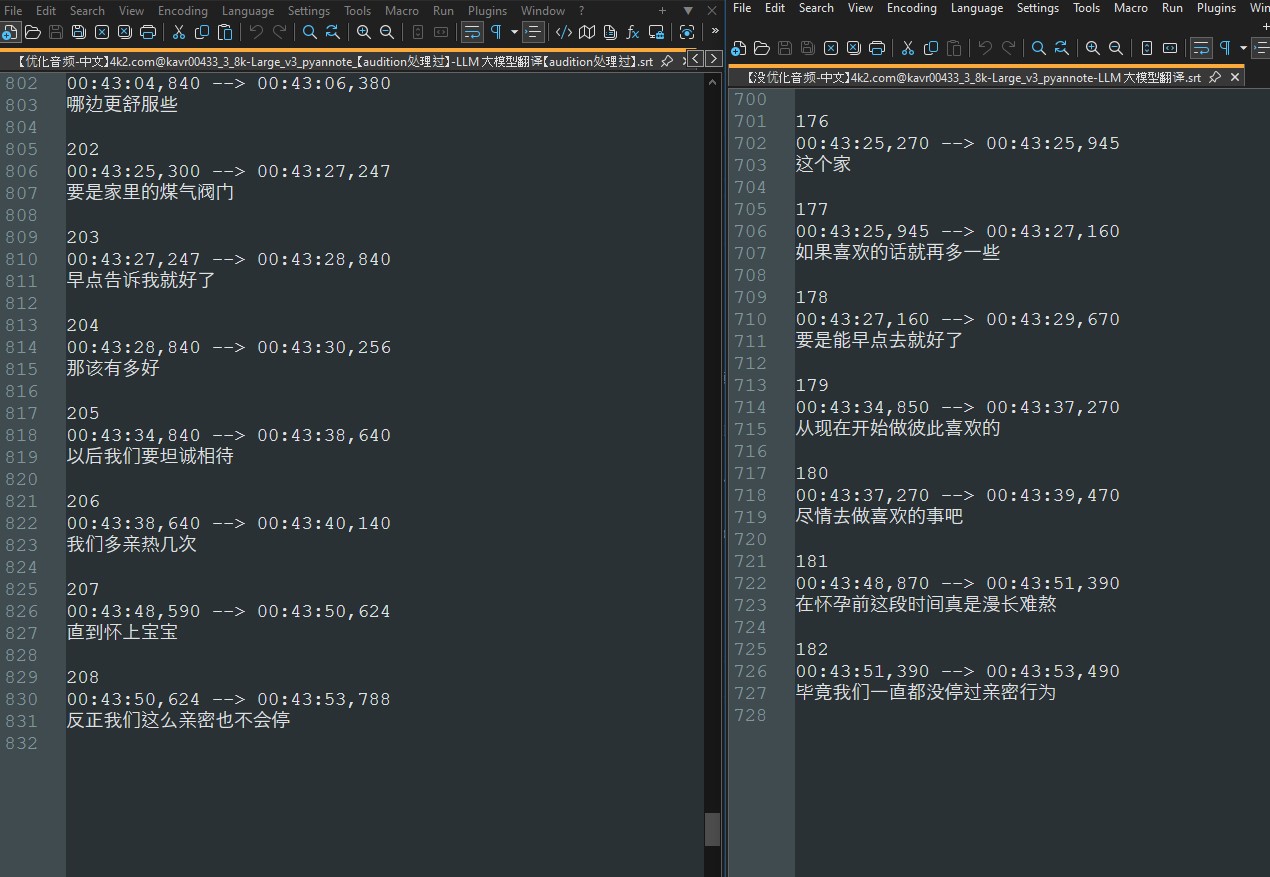Image resolution: width=1270 pixels, height=877 pixels.
Task: Click Open file icon in left window
Action: tap(33, 32)
